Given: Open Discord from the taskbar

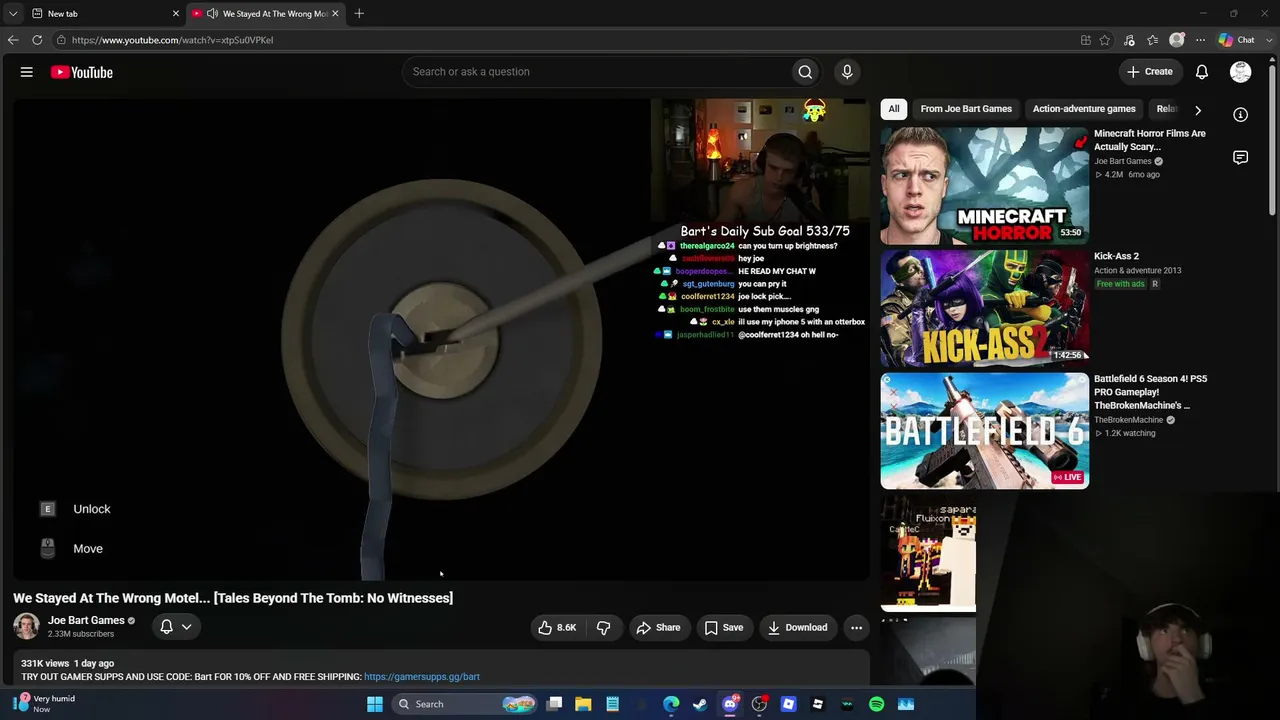Looking at the screenshot, I should point(730,704).
